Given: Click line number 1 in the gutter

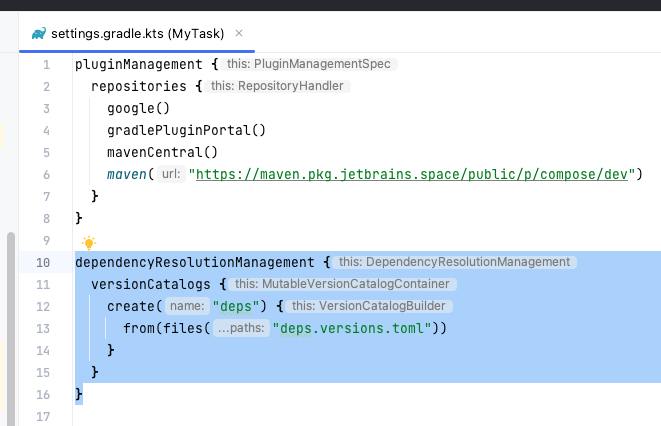Looking at the screenshot, I should 45,64.
